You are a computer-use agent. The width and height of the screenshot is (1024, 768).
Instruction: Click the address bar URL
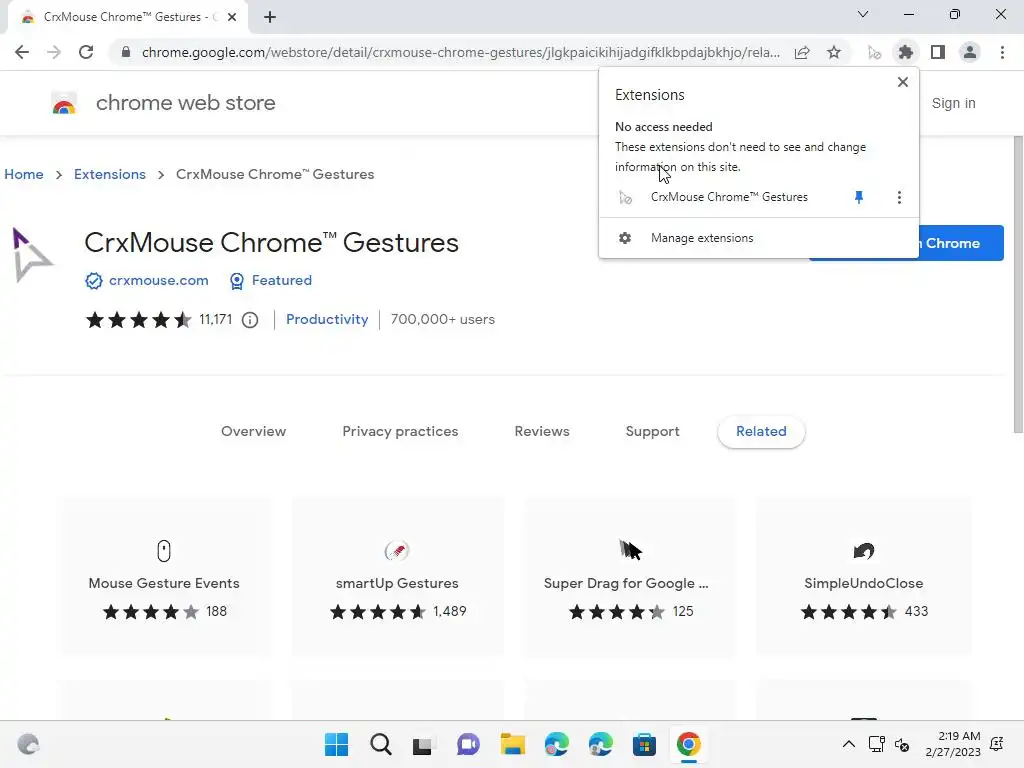pyautogui.click(x=460, y=52)
